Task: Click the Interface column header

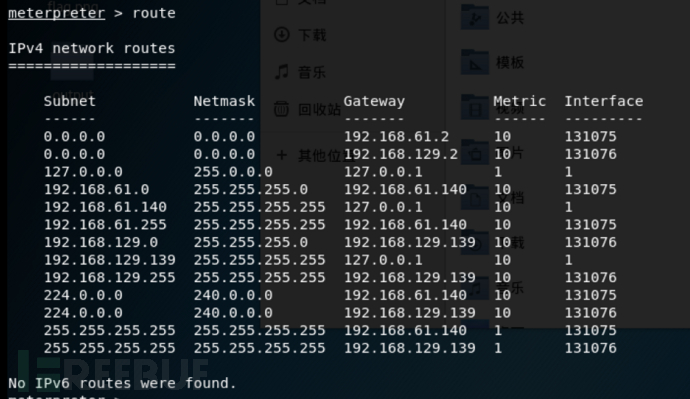Action: pyautogui.click(x=604, y=101)
